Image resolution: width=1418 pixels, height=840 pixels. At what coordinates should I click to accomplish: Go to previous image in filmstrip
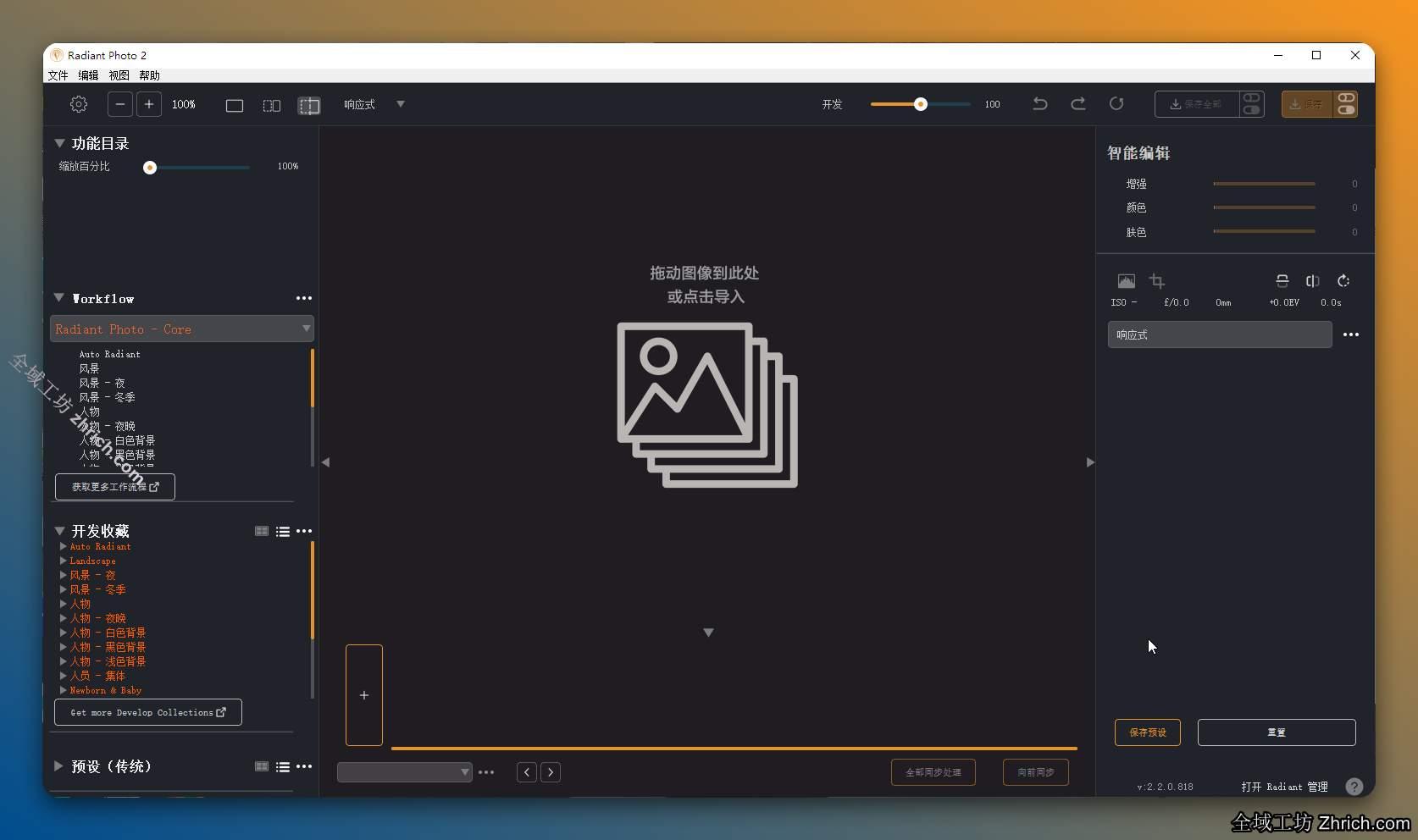pos(527,772)
